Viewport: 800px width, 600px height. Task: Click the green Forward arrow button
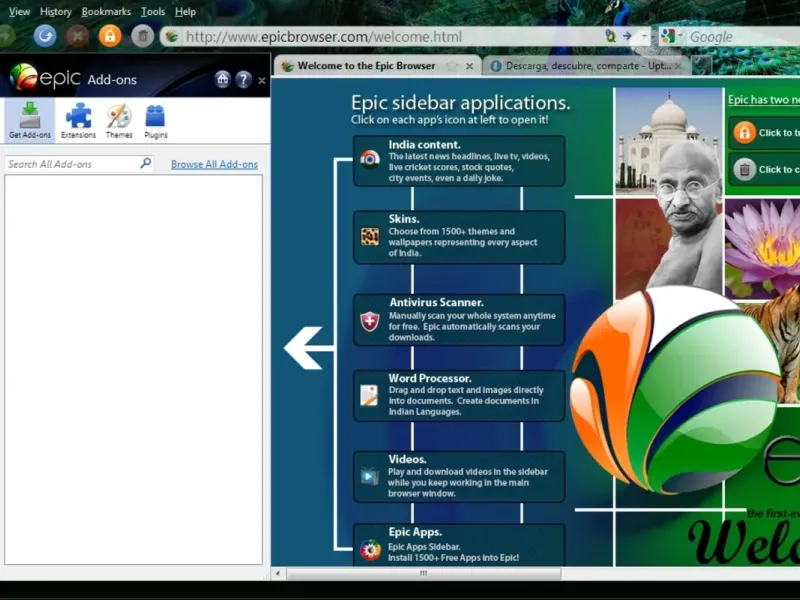pos(6,36)
